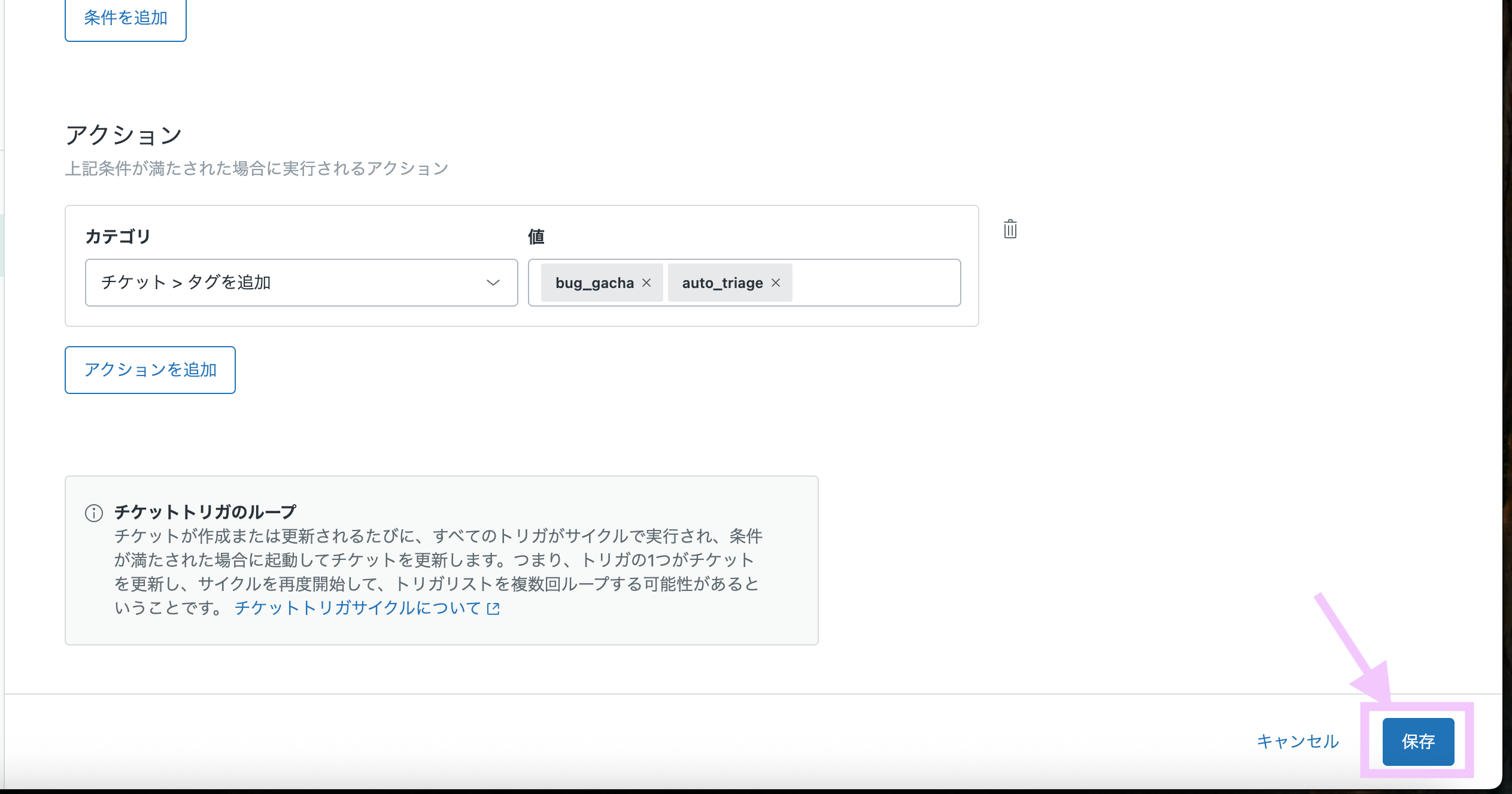The image size is (1512, 794).
Task: Remove the bug_gacha tag with its X
Action: coord(646,283)
